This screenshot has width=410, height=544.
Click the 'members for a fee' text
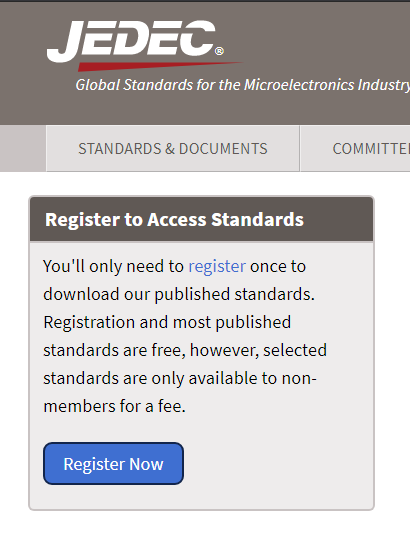coord(114,406)
